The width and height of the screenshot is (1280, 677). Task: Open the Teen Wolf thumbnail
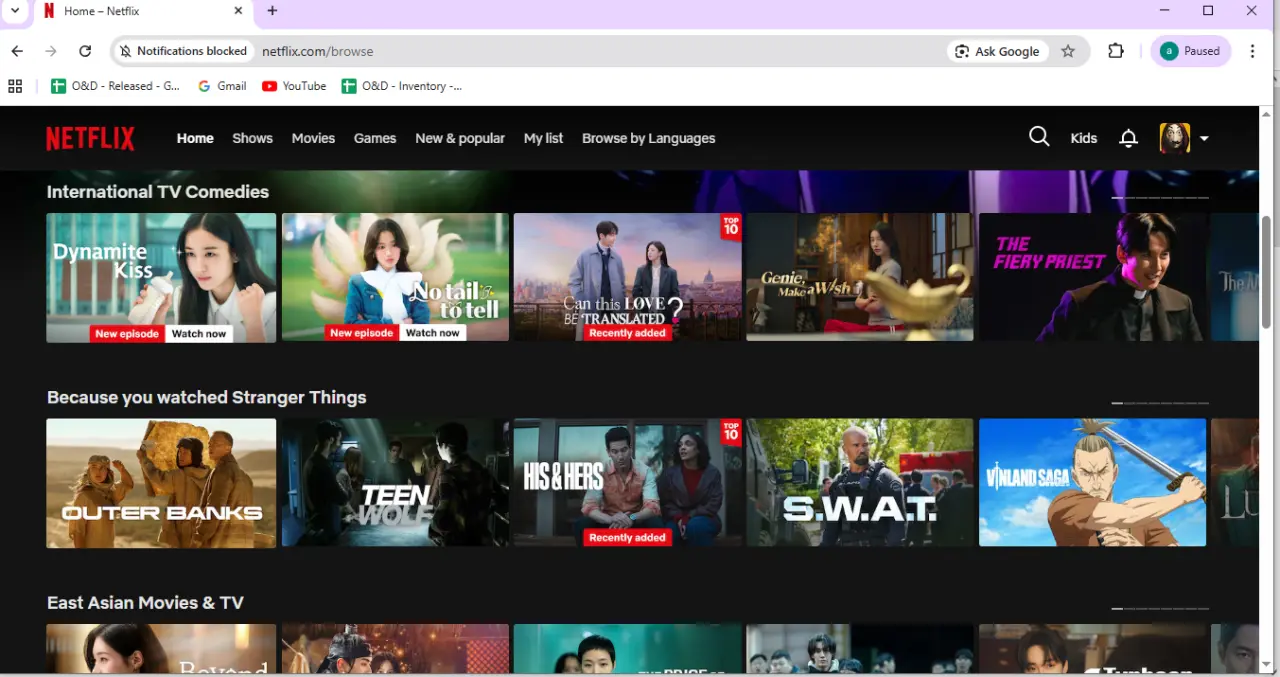pyautogui.click(x=395, y=483)
